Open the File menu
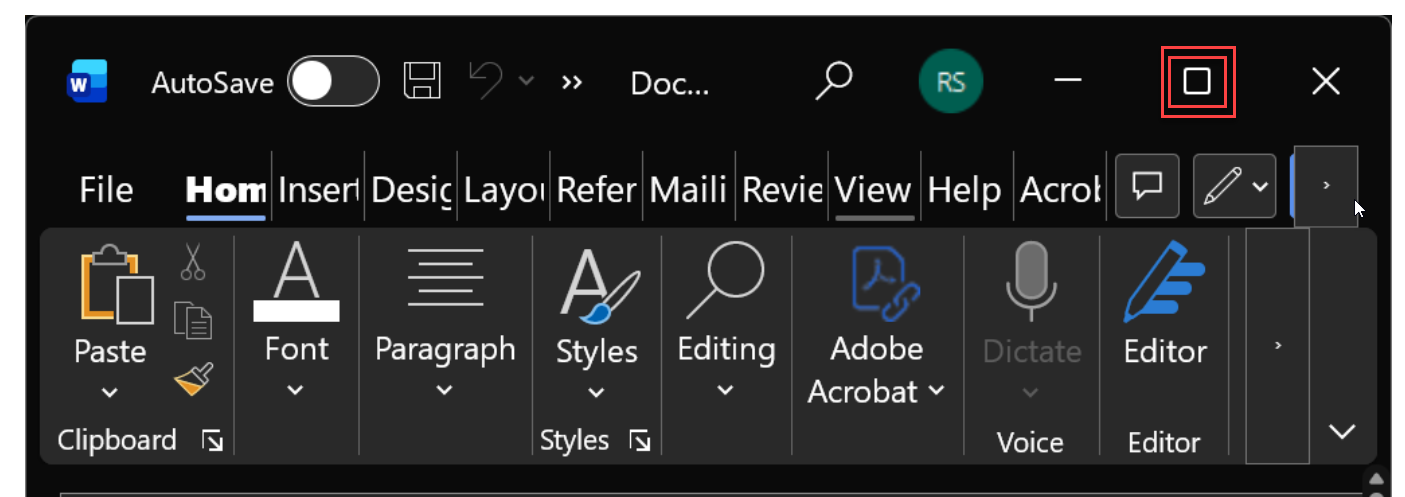Viewport: 1405px width, 497px height. [x=107, y=188]
